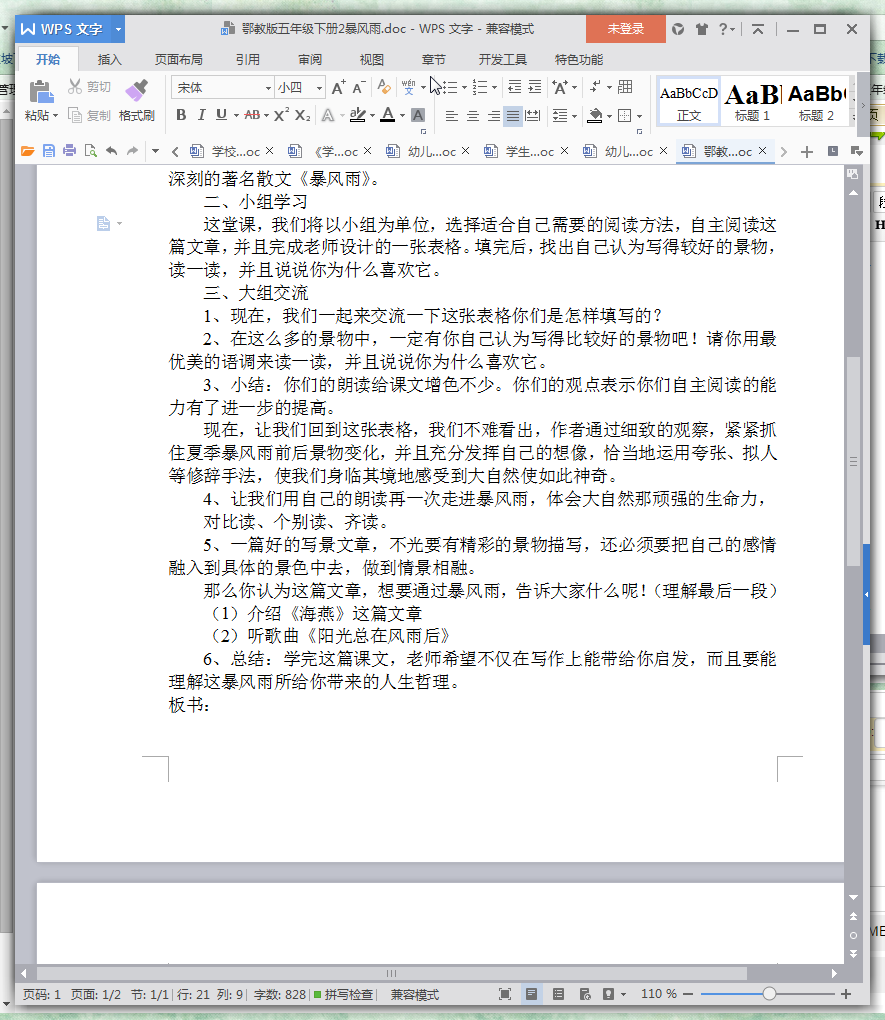Screen dimensions: 885x1020
Task: Insert table grid icon in ribbon
Action: pos(625,87)
